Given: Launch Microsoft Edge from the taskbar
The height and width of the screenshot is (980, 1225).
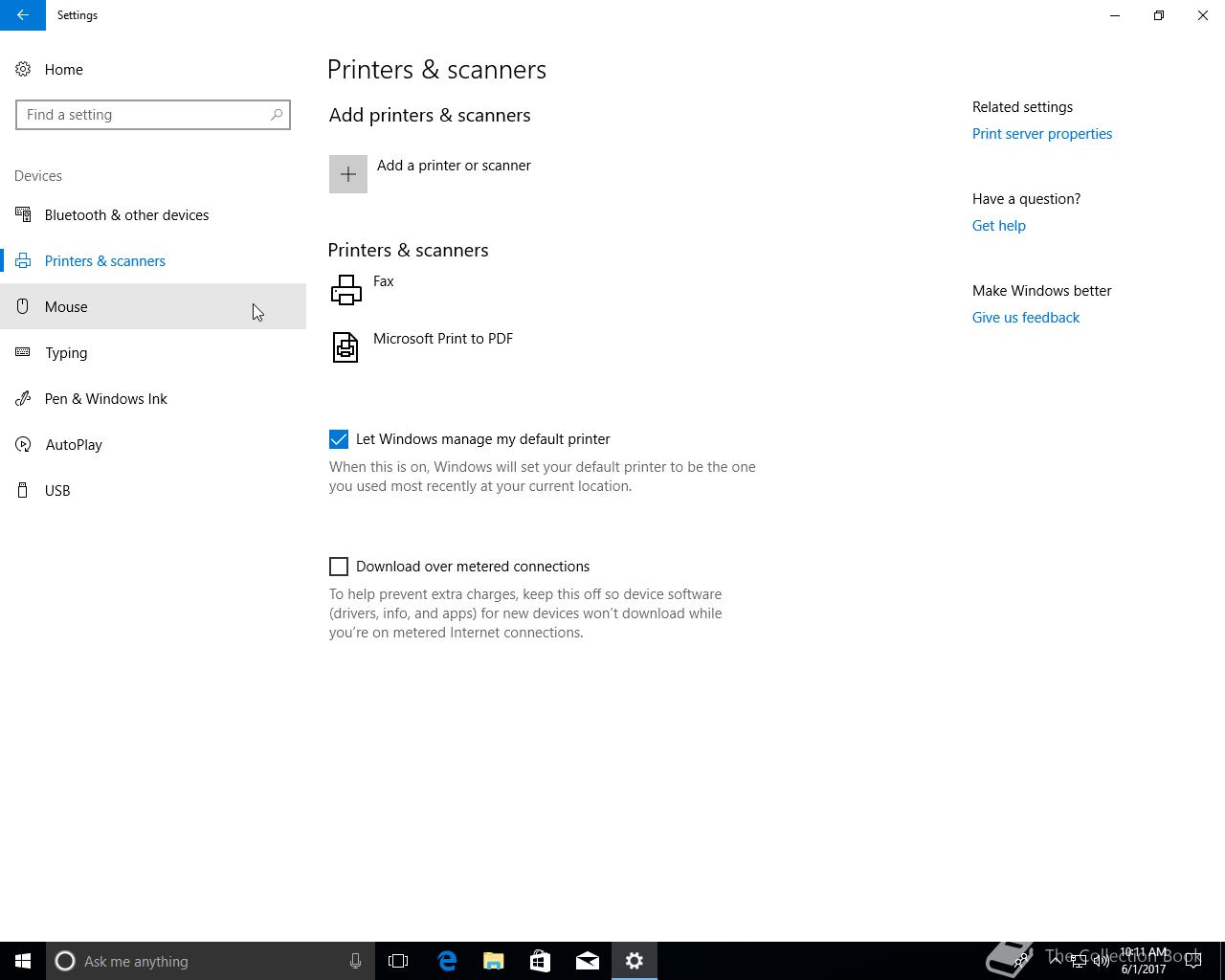Looking at the screenshot, I should (x=447, y=961).
